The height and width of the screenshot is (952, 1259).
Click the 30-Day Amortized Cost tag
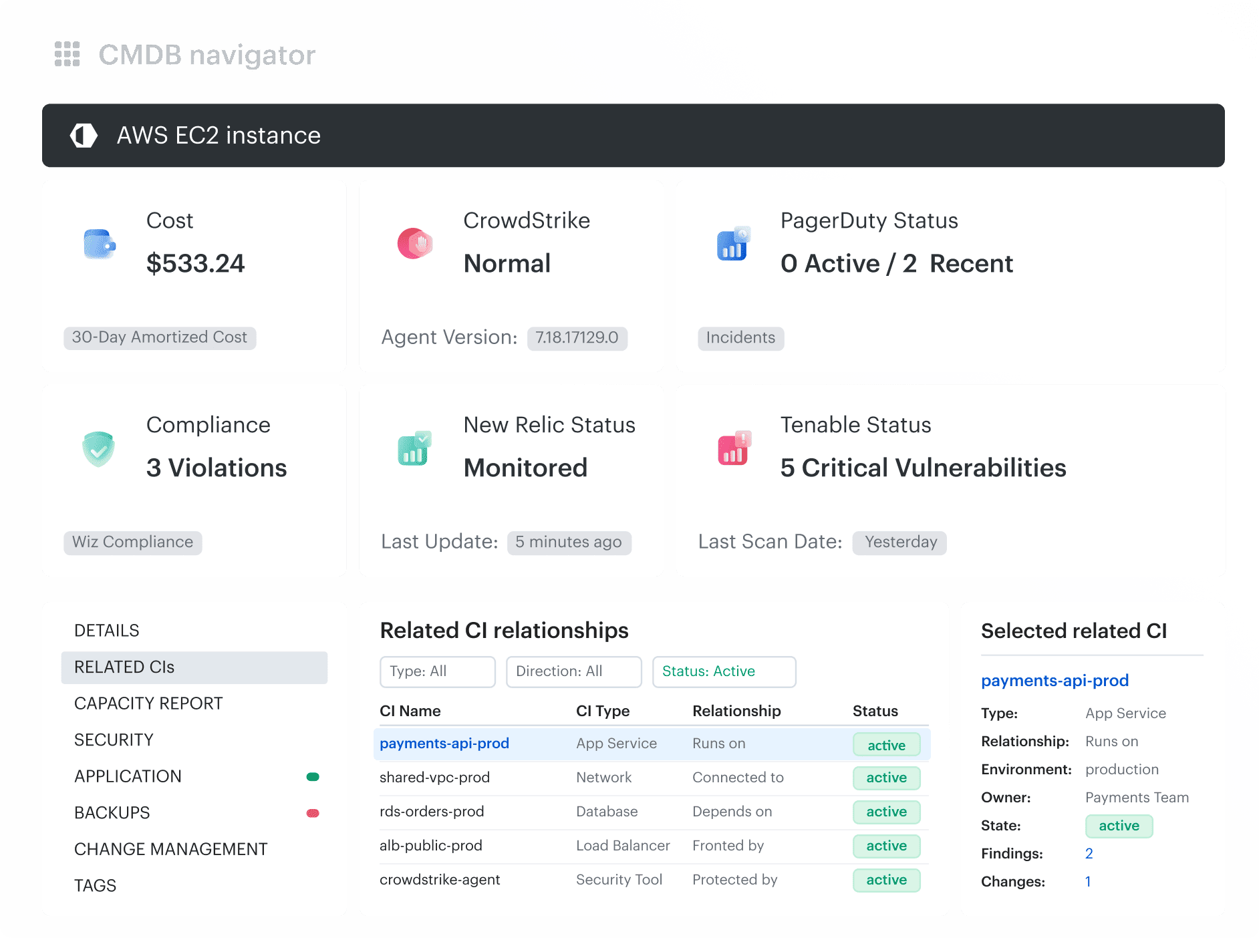coord(160,337)
